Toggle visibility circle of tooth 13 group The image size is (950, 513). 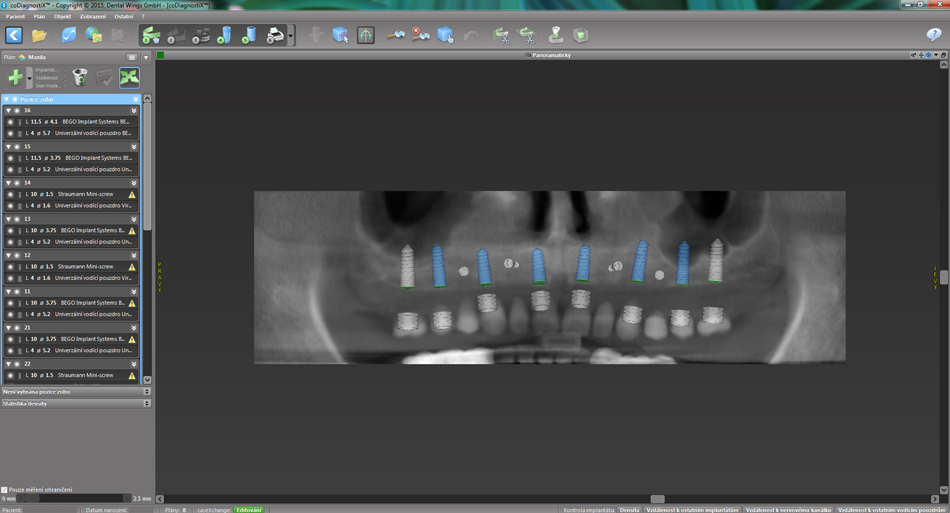pos(17,219)
